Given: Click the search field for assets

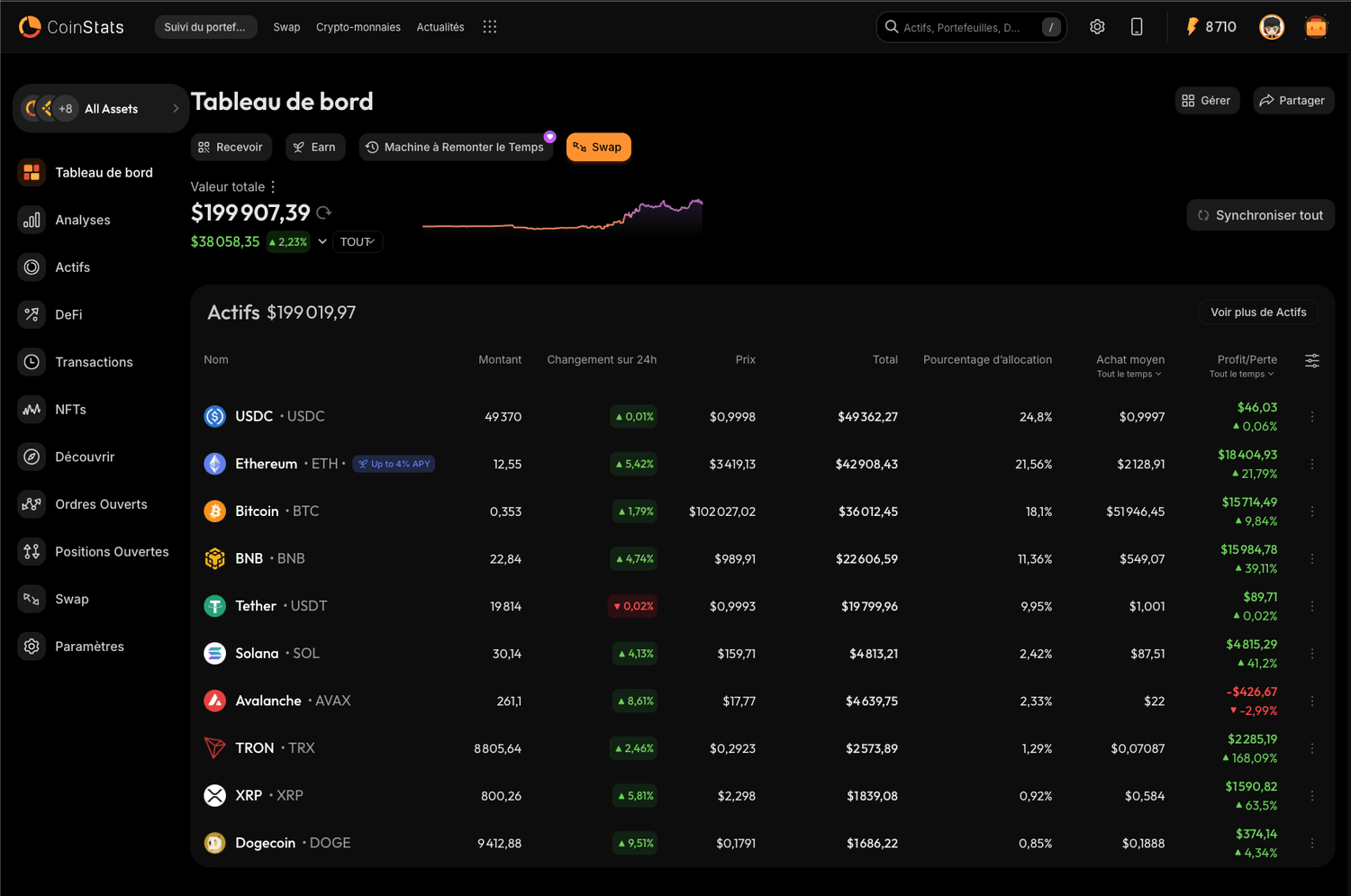Looking at the screenshot, I should 964,27.
